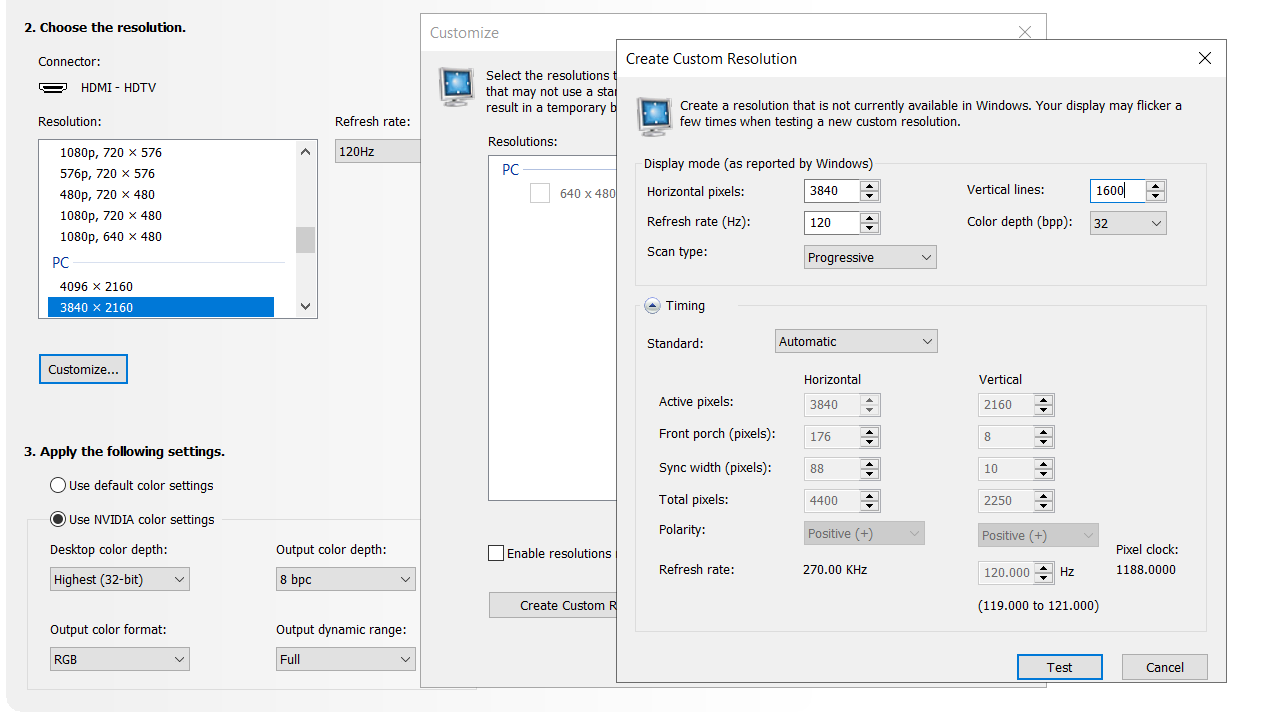
Task: Close the Create Custom Resolution dialog
Action: point(1205,59)
